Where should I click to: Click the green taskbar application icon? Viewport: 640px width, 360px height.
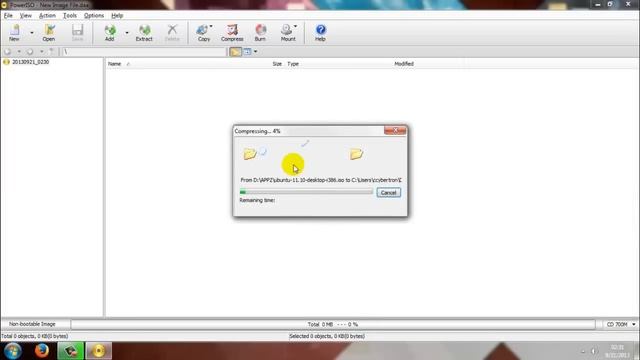[71, 351]
